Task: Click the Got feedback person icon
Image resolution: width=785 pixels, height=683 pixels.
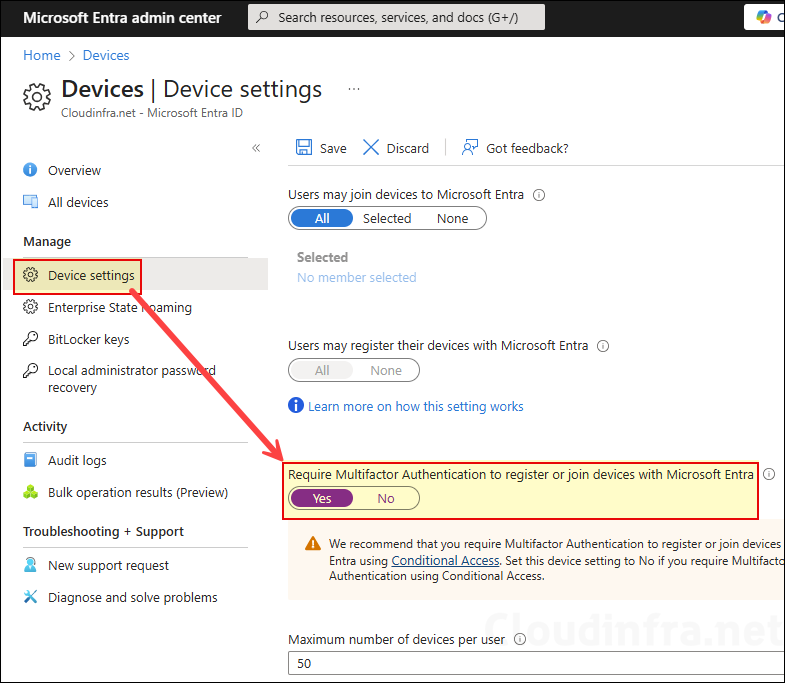Action: coord(470,148)
